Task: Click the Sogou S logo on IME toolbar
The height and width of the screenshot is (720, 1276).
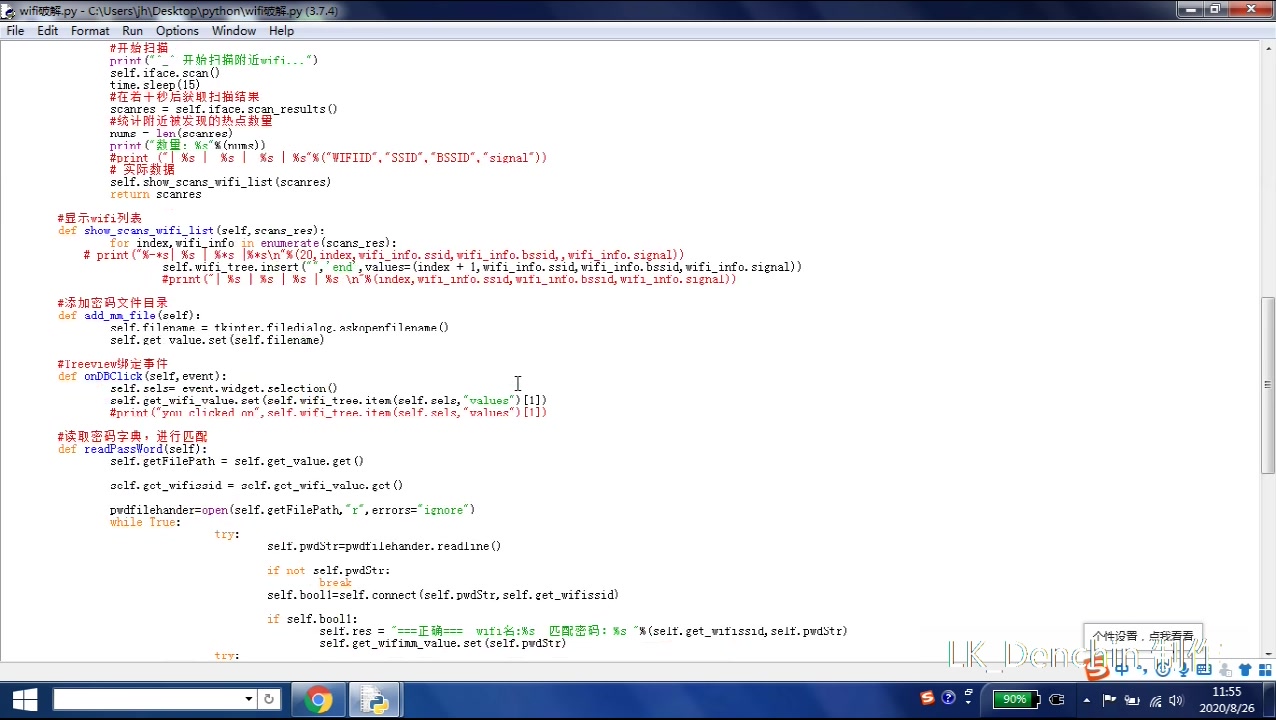Action: [x=1097, y=671]
